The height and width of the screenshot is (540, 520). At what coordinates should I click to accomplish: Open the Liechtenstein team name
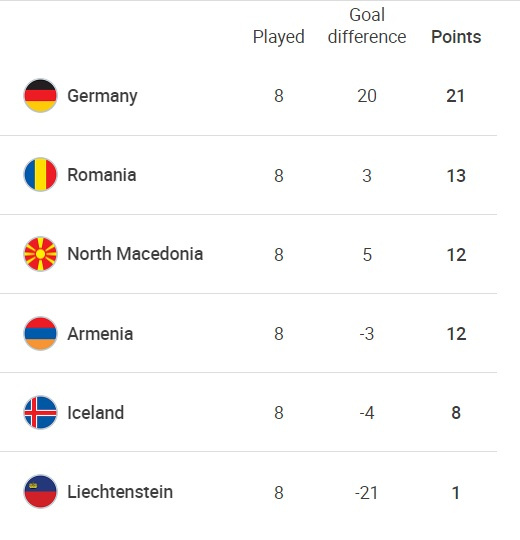pyautogui.click(x=120, y=492)
